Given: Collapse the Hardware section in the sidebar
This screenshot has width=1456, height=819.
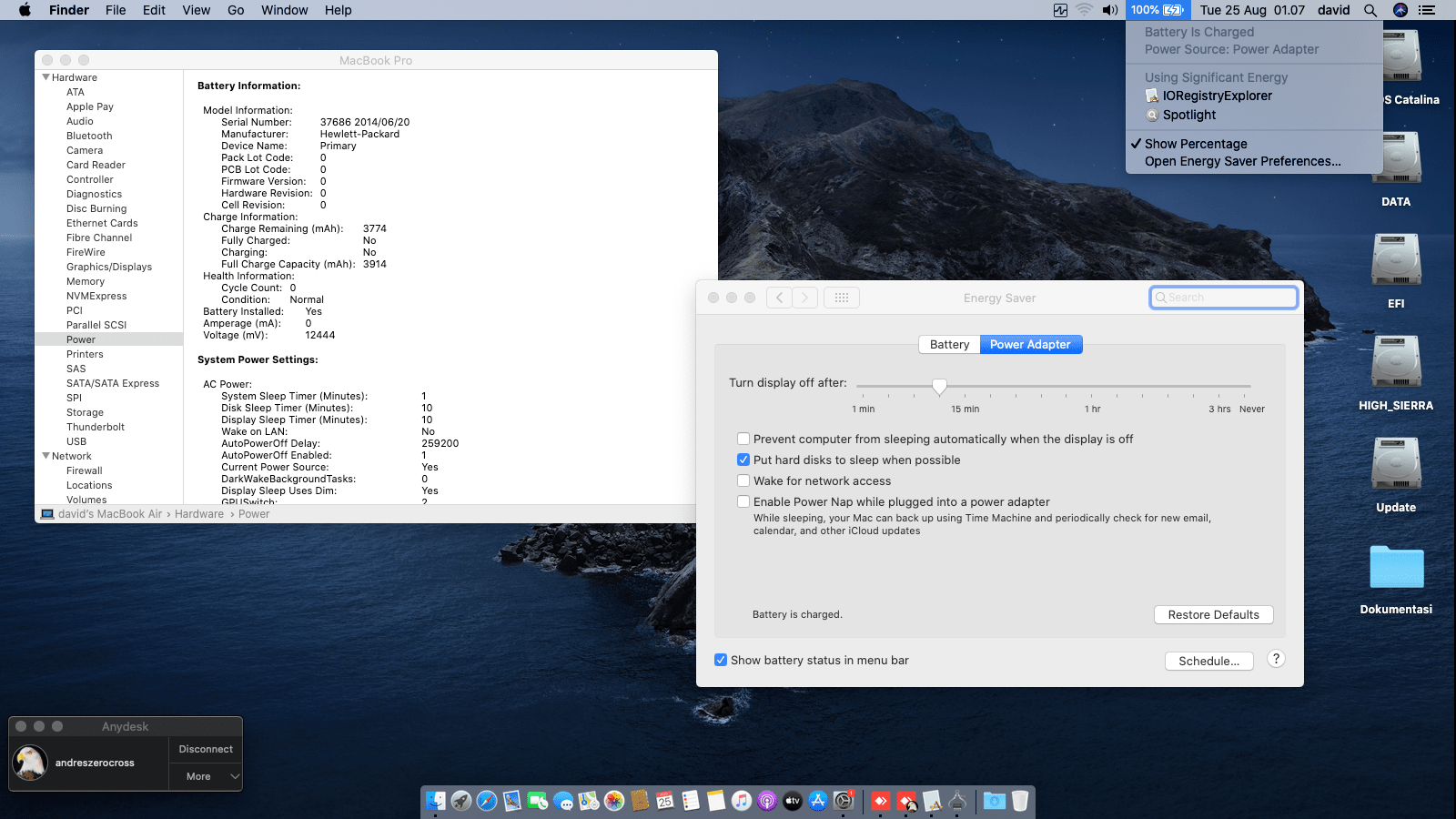Looking at the screenshot, I should 45,77.
